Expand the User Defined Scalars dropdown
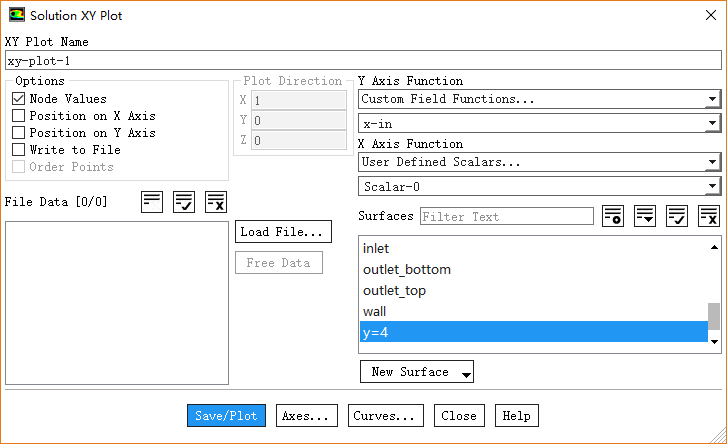The image size is (727, 444). pyautogui.click(x=539, y=162)
